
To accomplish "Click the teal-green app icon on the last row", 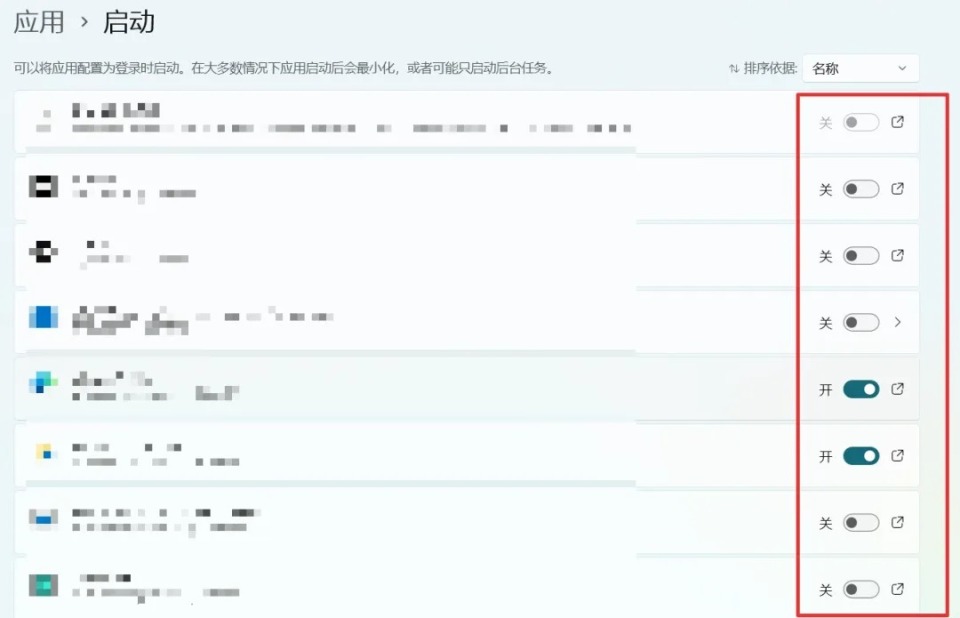I will click(42, 585).
